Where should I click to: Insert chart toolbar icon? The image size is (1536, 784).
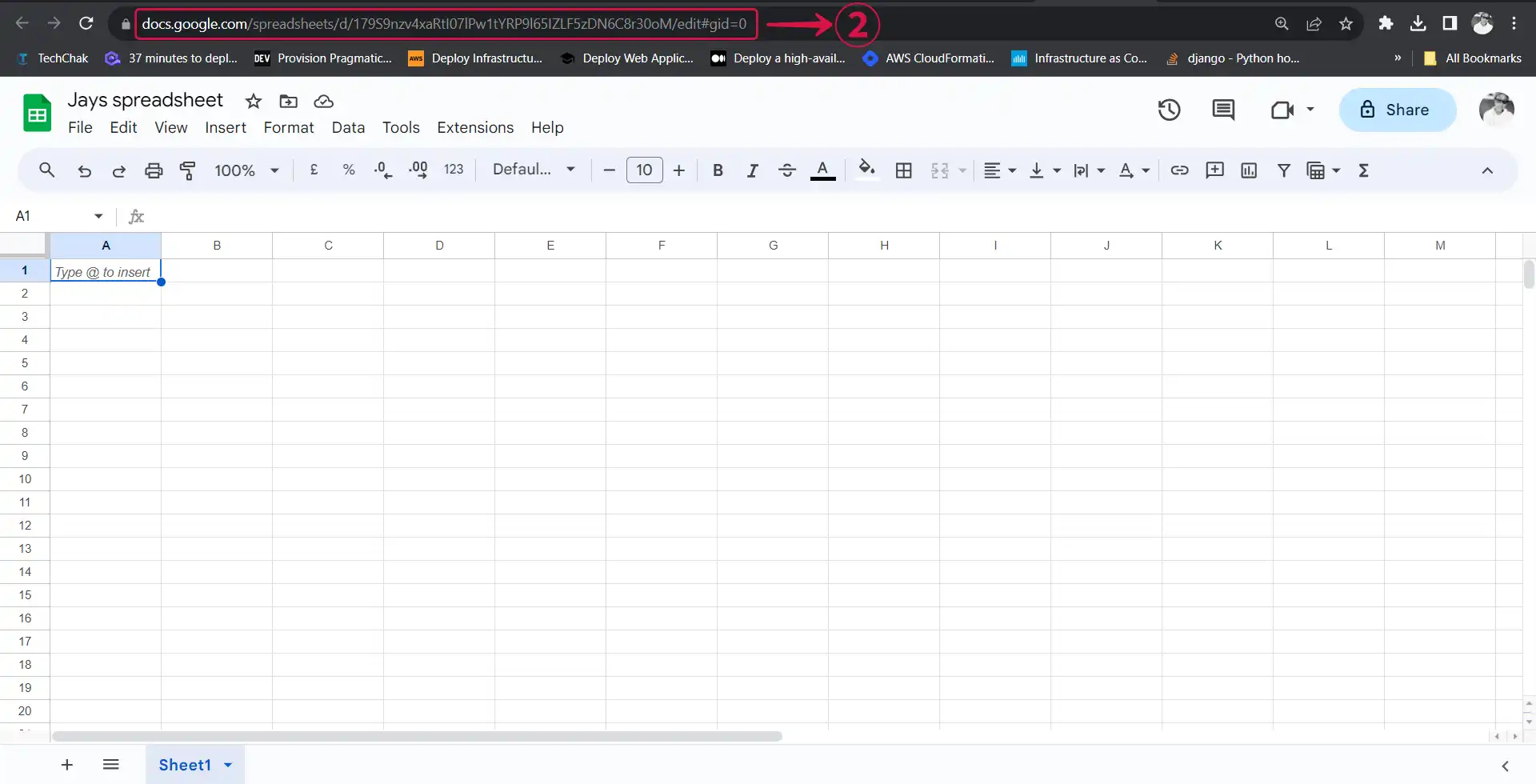coord(1249,170)
